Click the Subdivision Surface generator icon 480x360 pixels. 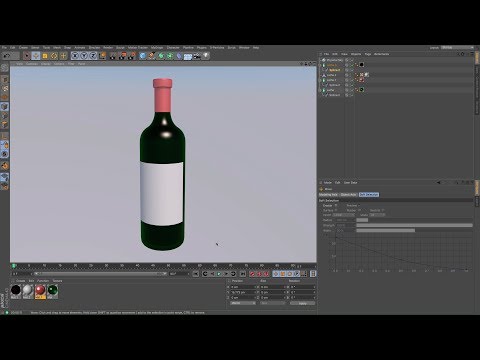click(161, 56)
